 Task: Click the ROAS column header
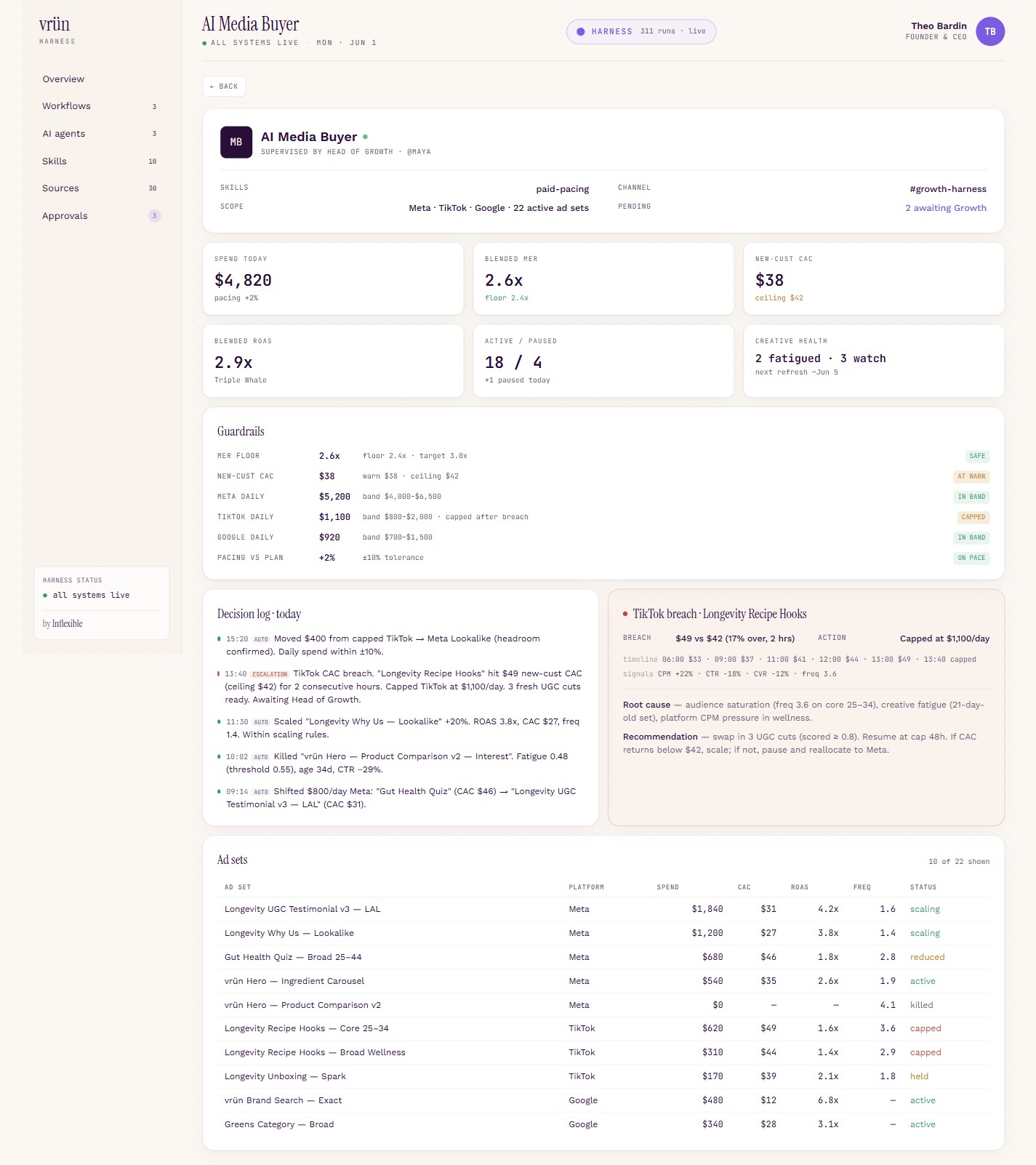(x=800, y=887)
